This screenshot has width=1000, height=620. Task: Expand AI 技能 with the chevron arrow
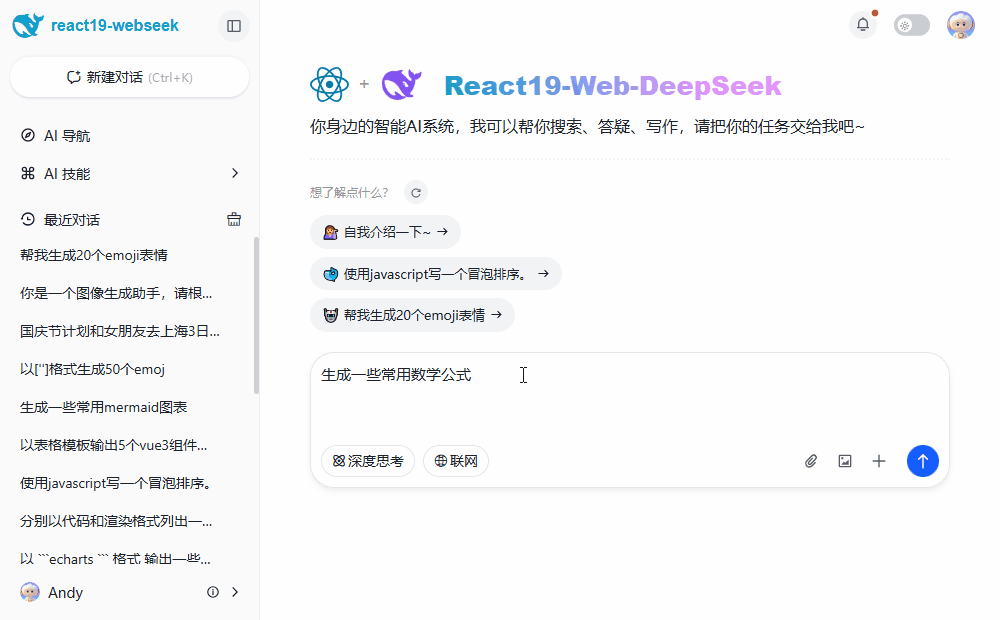pos(235,173)
